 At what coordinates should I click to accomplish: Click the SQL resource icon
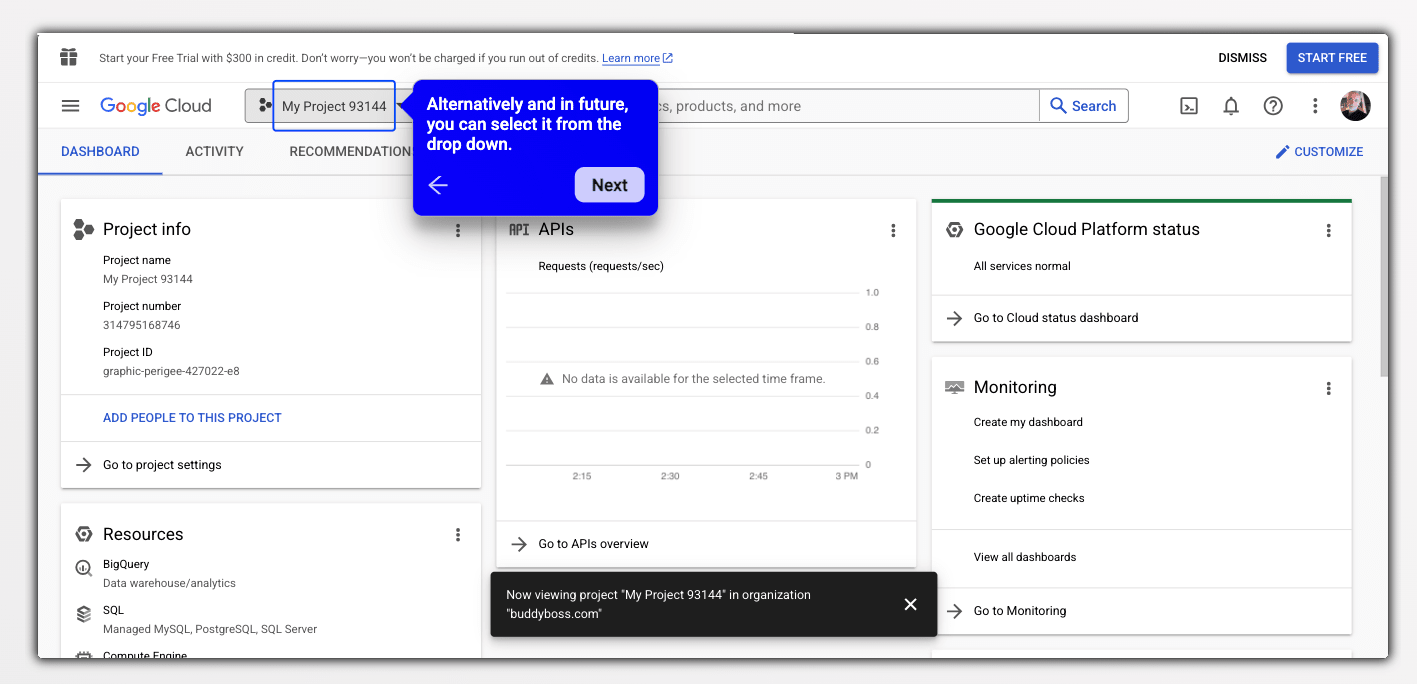point(84,614)
